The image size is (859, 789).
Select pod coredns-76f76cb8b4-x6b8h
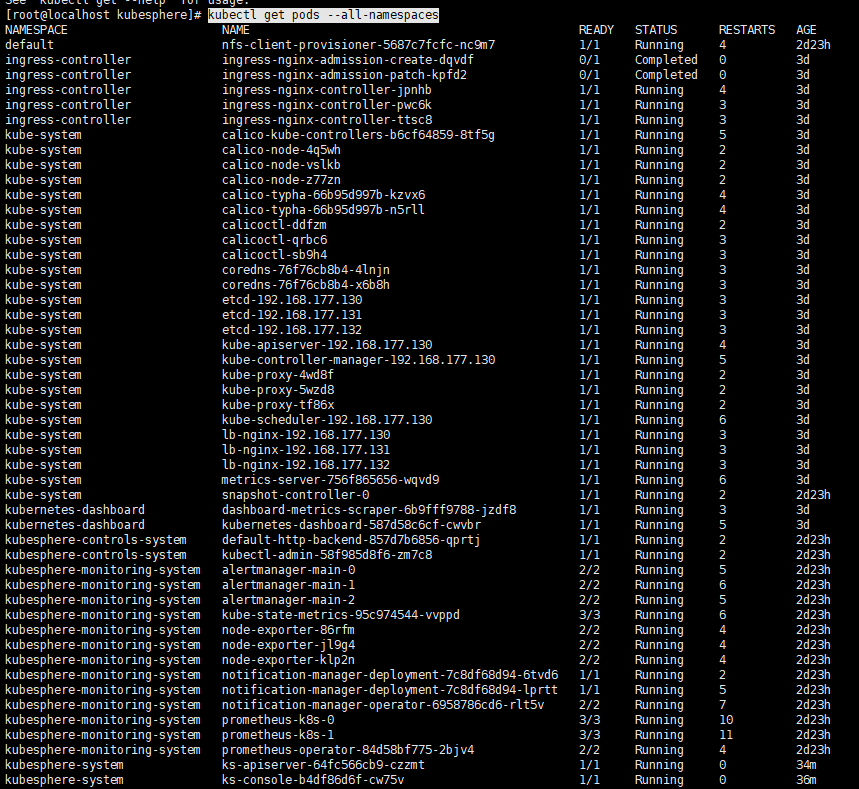click(x=306, y=285)
